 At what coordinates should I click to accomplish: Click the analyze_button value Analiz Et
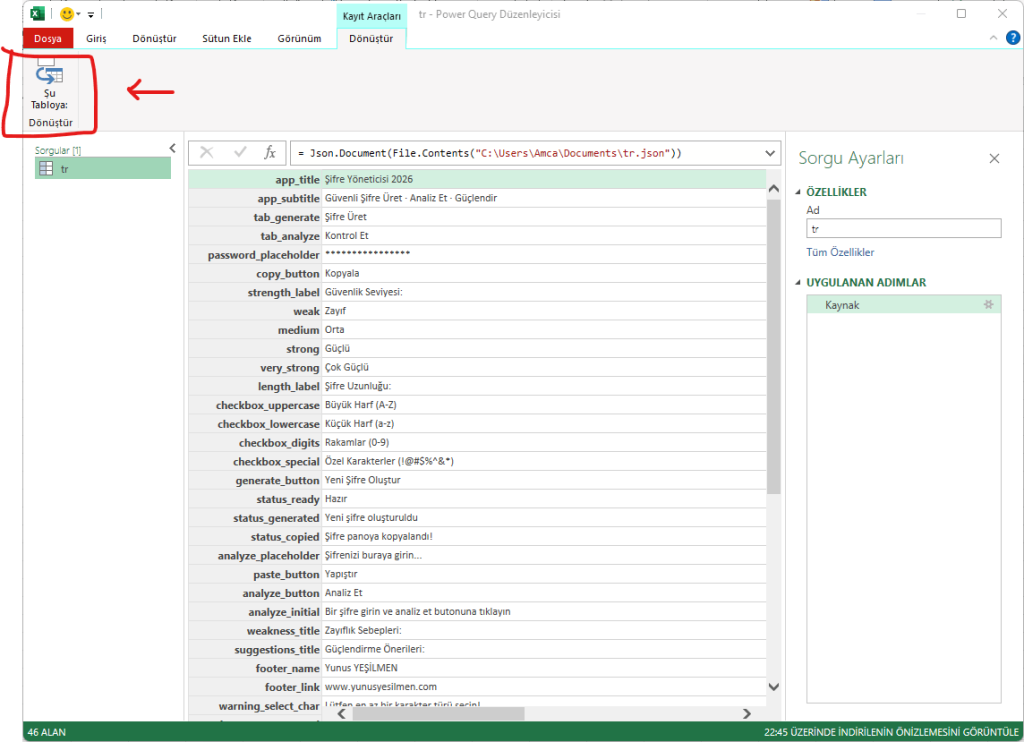tap(344, 593)
